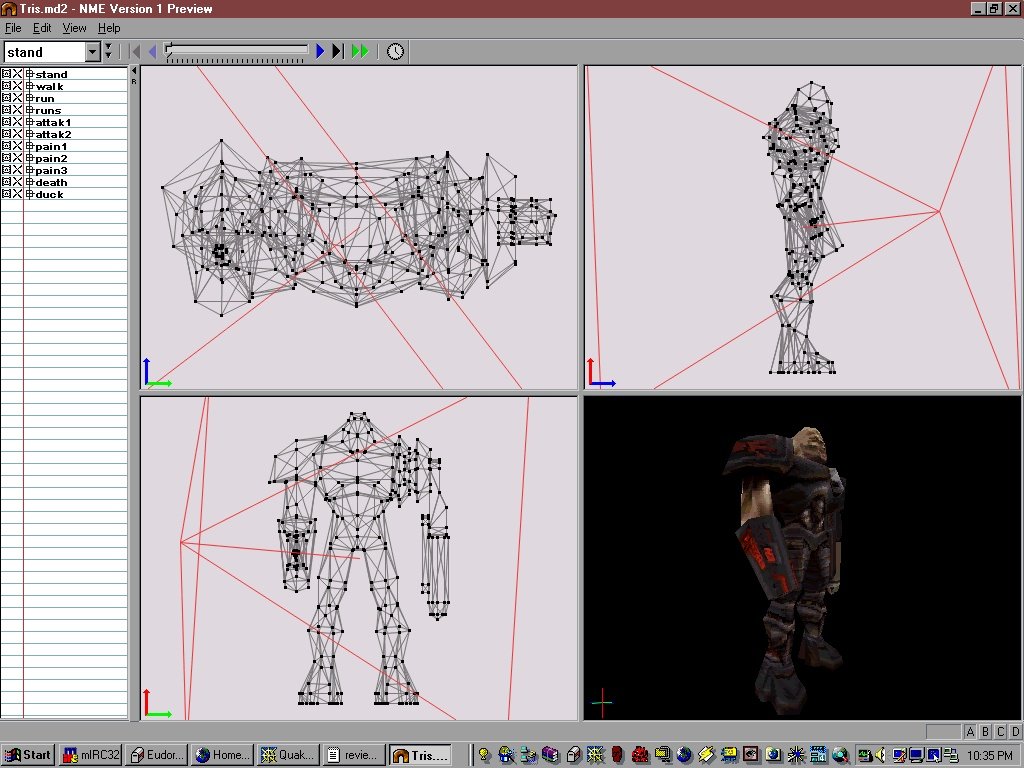Click the X icon in the pain2 row
Image resolution: width=1024 pixels, height=768 pixels.
click(x=18, y=157)
